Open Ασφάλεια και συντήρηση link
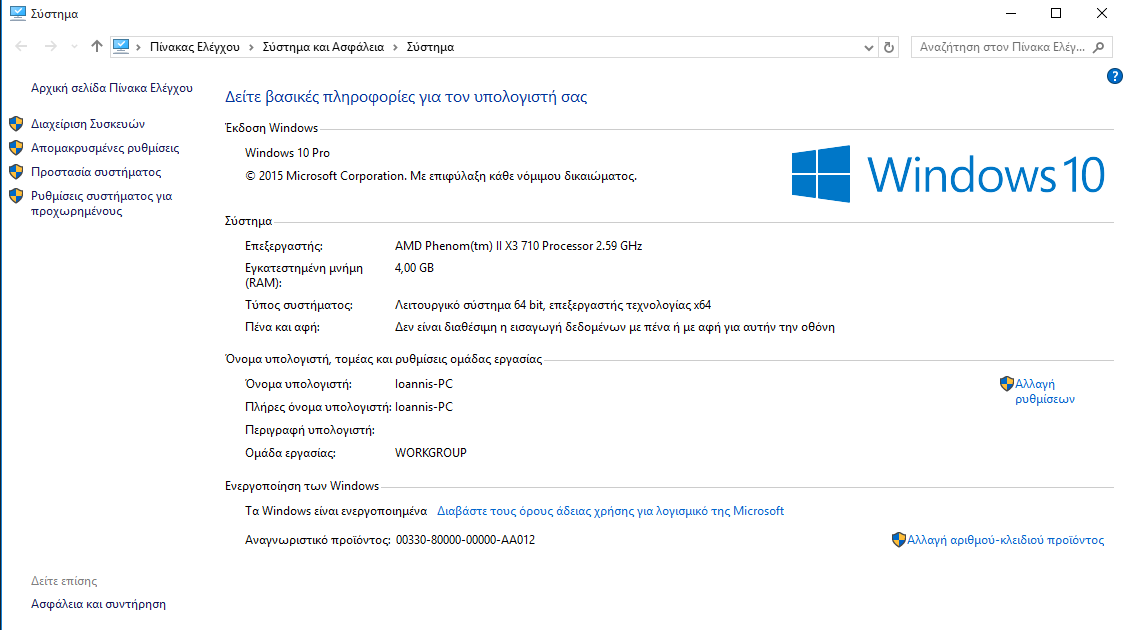Screen dimensions: 1123x630 (x=98, y=604)
